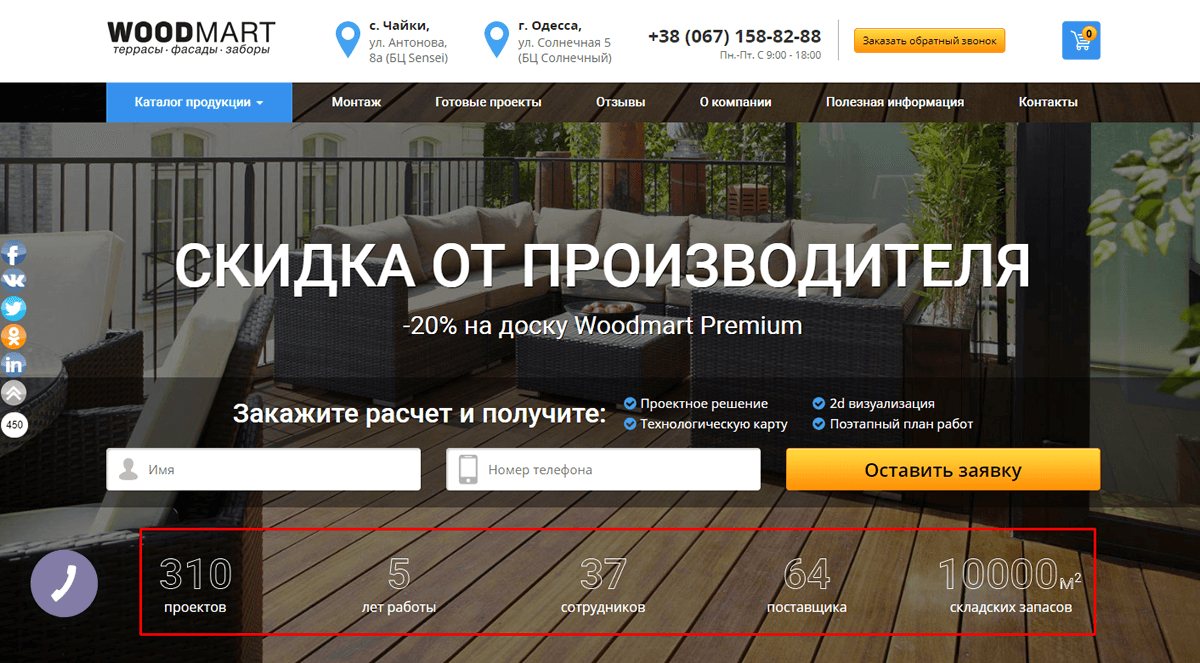Click the Facebook share icon
The height and width of the screenshot is (663, 1200).
tap(14, 253)
